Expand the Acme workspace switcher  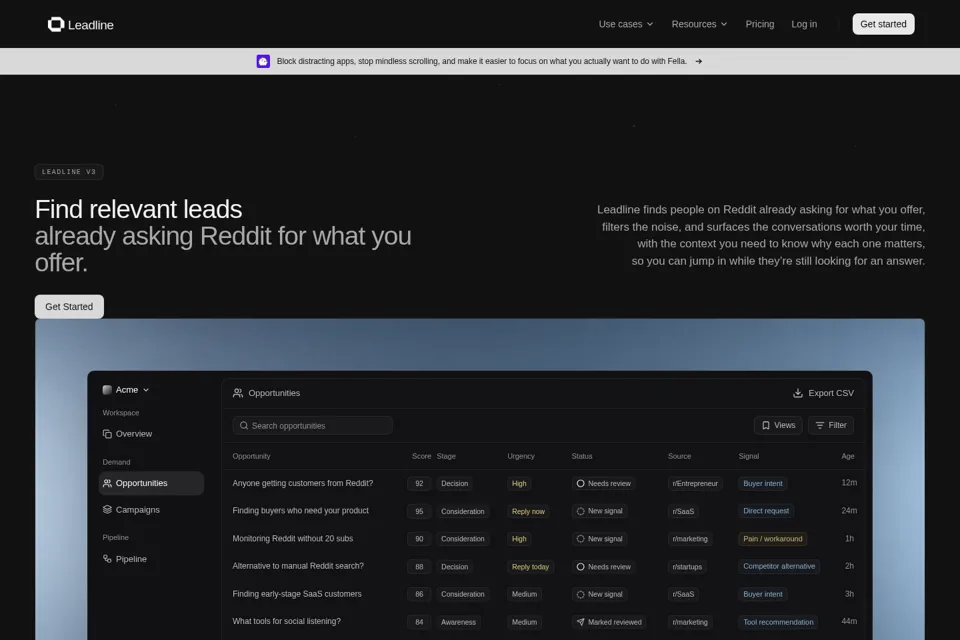pyautogui.click(x=126, y=390)
